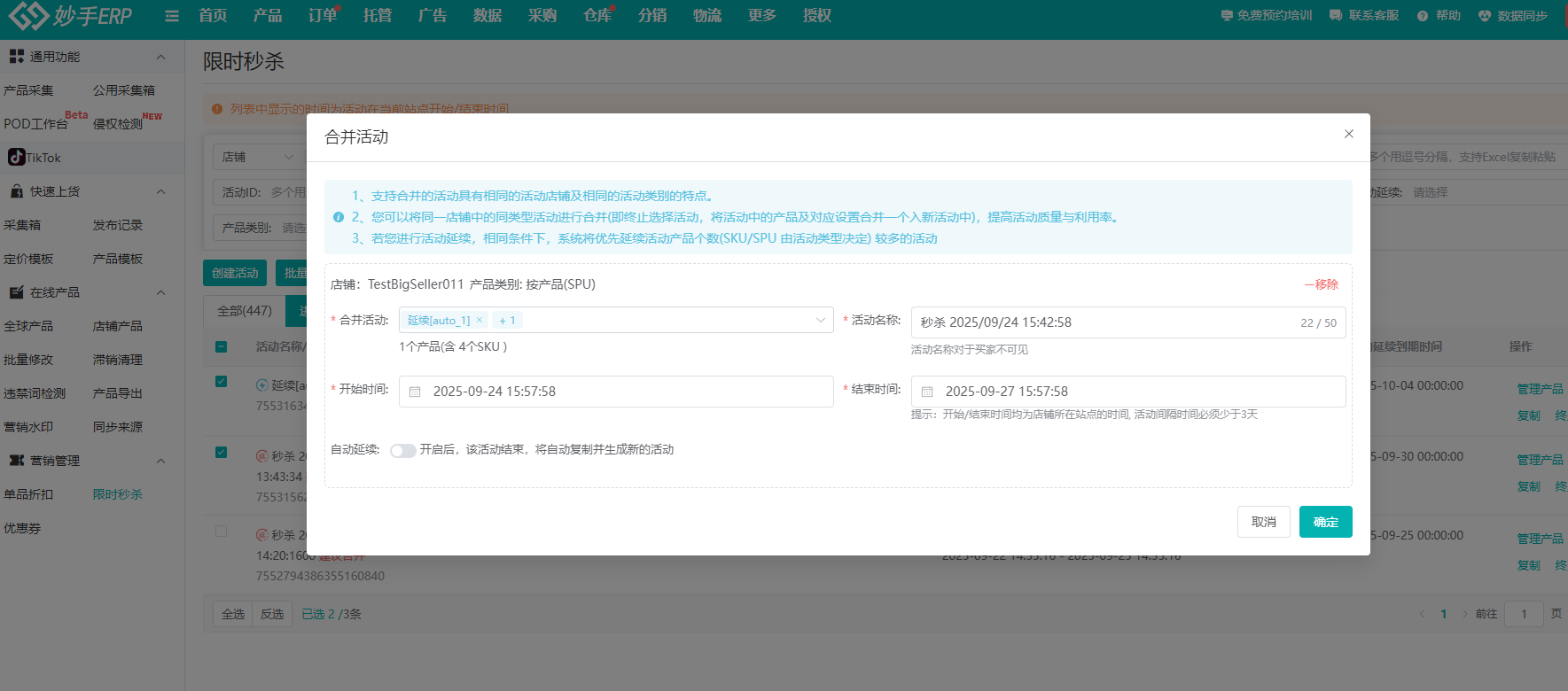Click the 开始时间 date input
The width and height of the screenshot is (1568, 691).
[616, 392]
